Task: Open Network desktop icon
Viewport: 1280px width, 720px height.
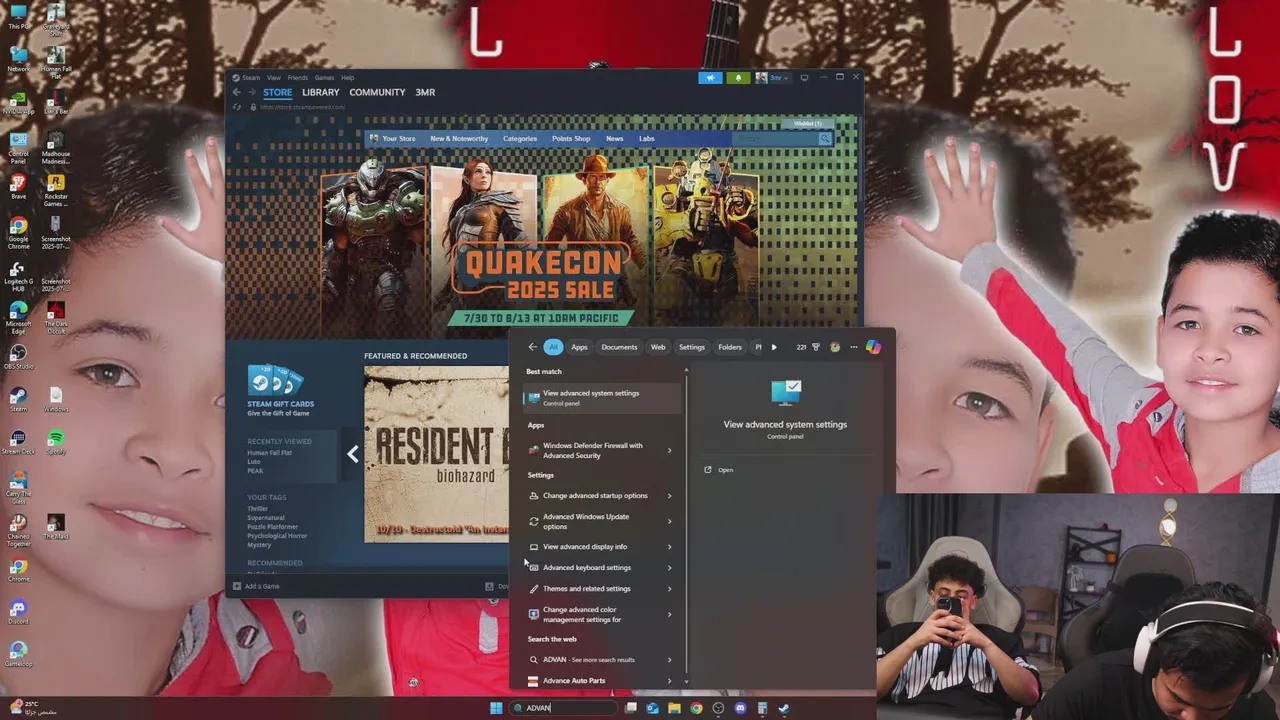Action: pyautogui.click(x=18, y=56)
